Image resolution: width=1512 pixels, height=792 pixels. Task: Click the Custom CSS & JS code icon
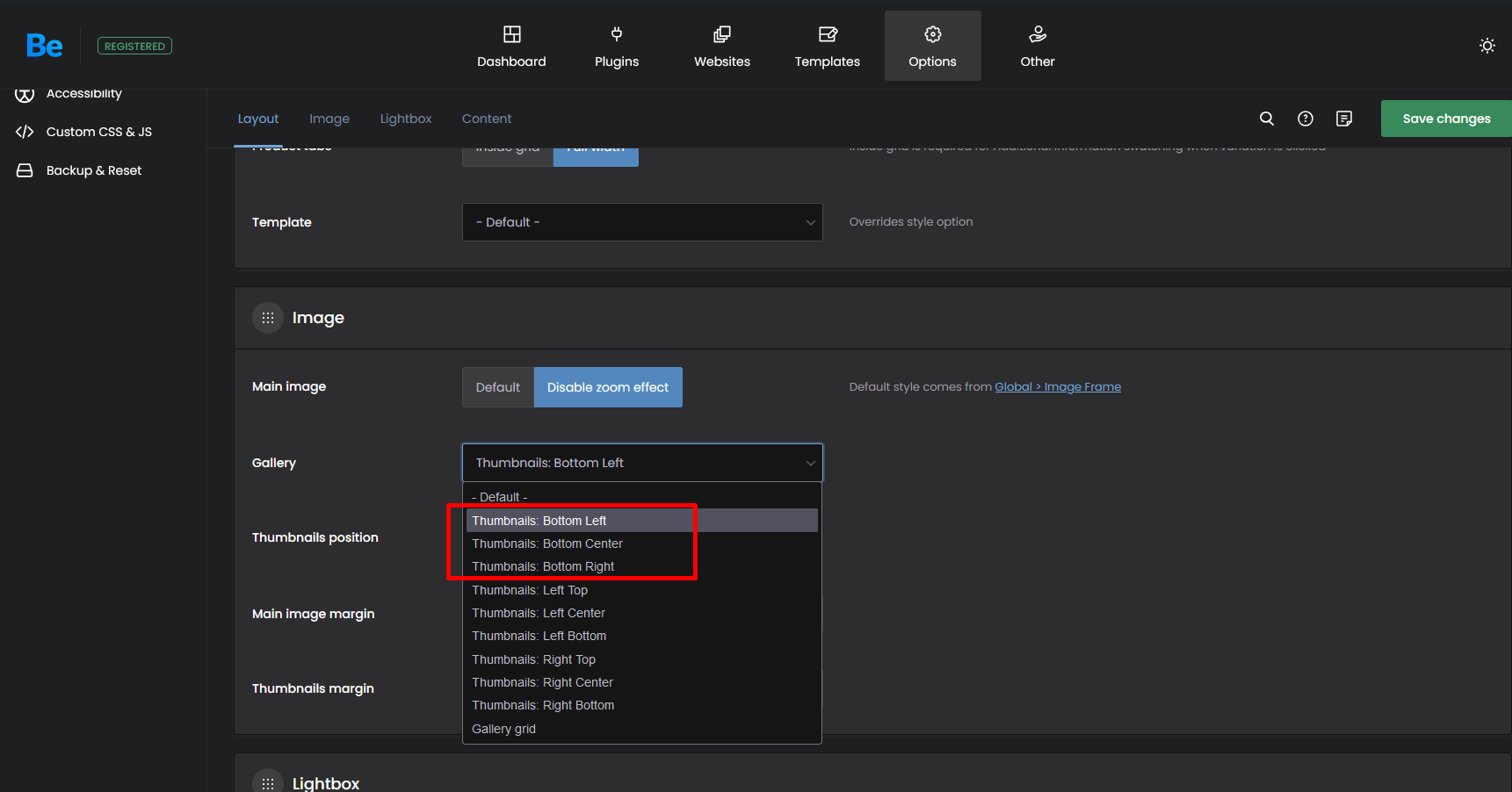pyautogui.click(x=25, y=132)
